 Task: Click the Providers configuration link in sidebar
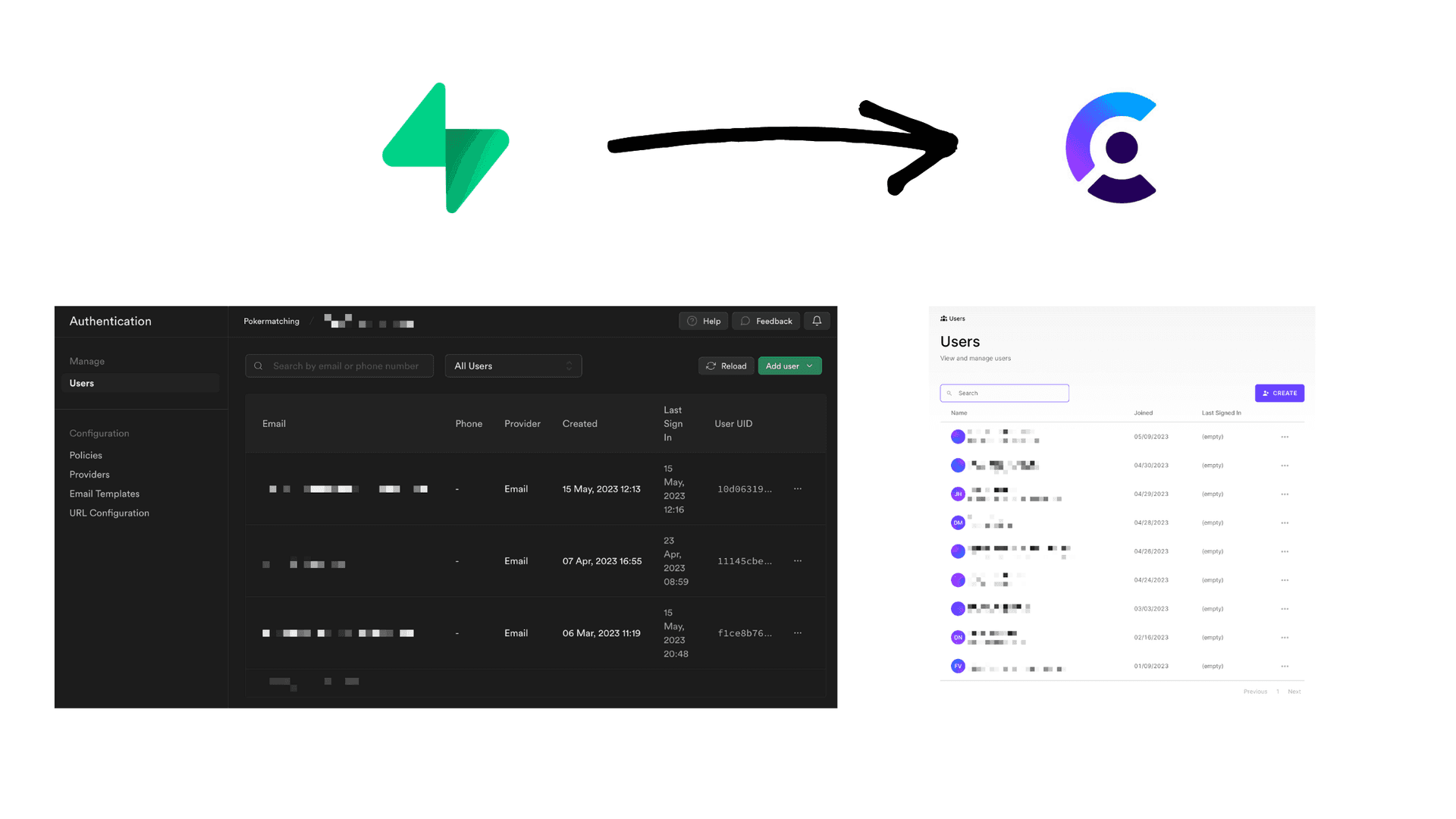[89, 474]
